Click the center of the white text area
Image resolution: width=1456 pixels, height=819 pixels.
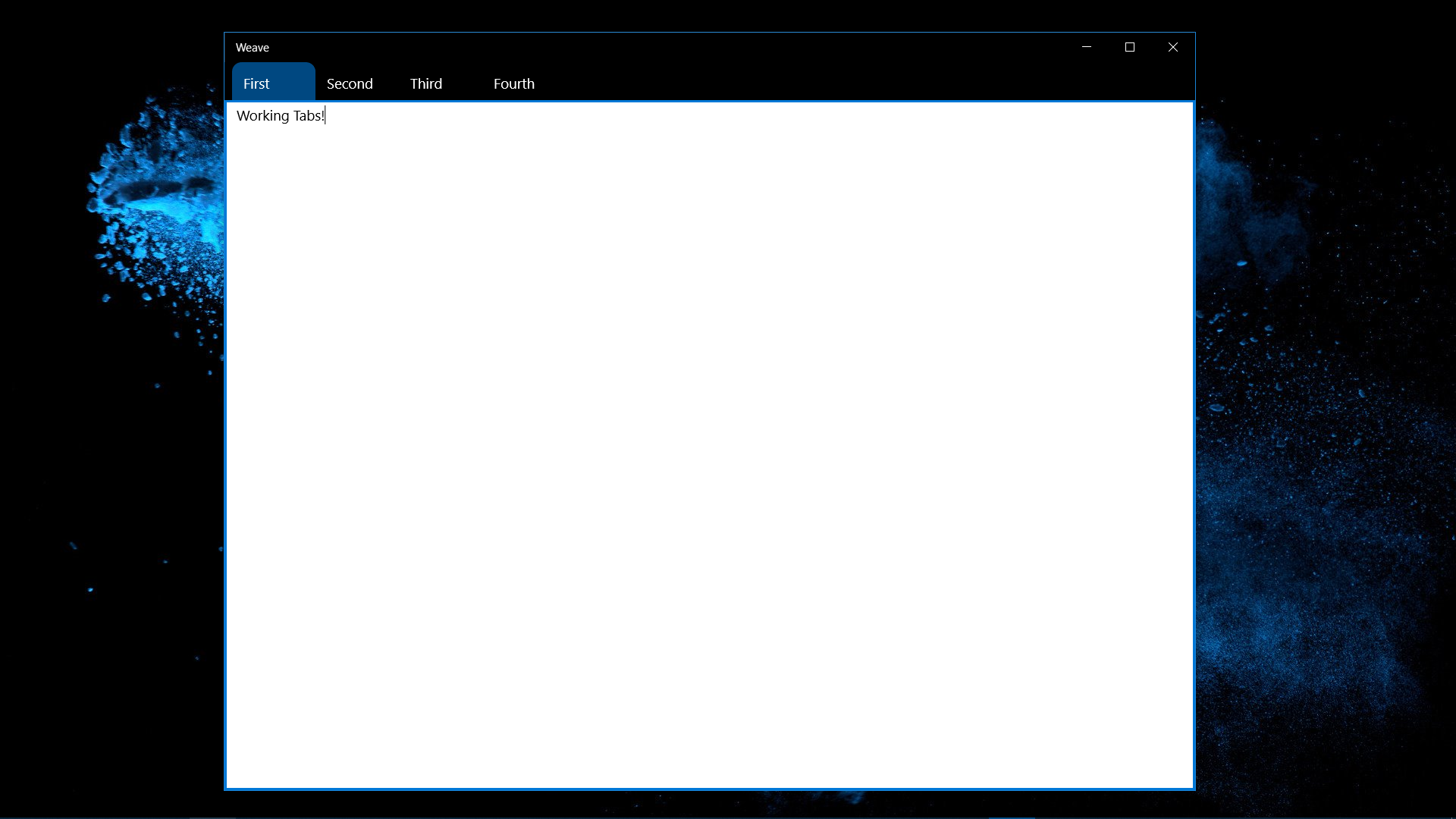pyautogui.click(x=710, y=445)
